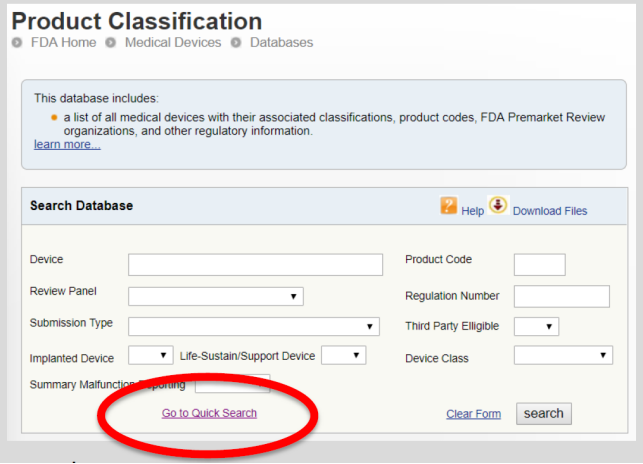Click the learn more link
Screen dimensions: 643x464
coord(67,145)
